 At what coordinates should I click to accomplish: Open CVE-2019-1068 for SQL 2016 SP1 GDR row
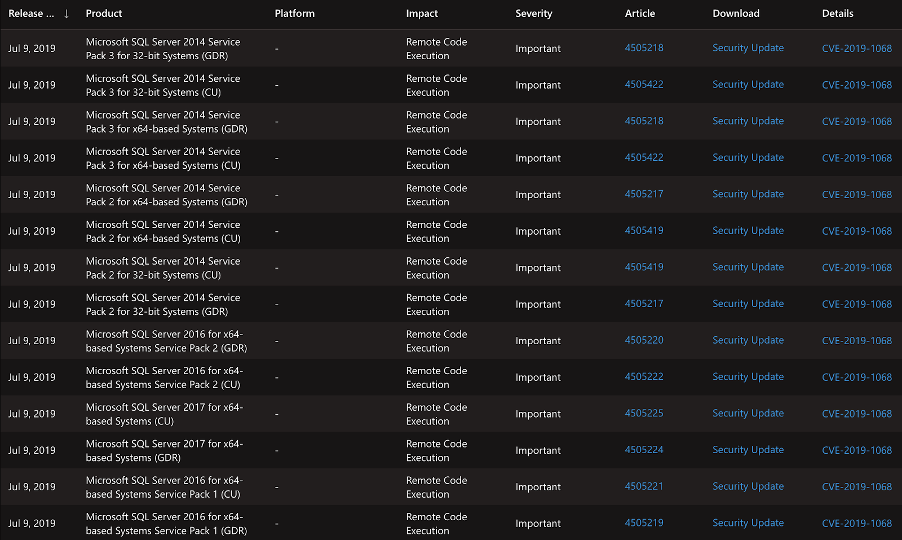pyautogui.click(x=857, y=523)
